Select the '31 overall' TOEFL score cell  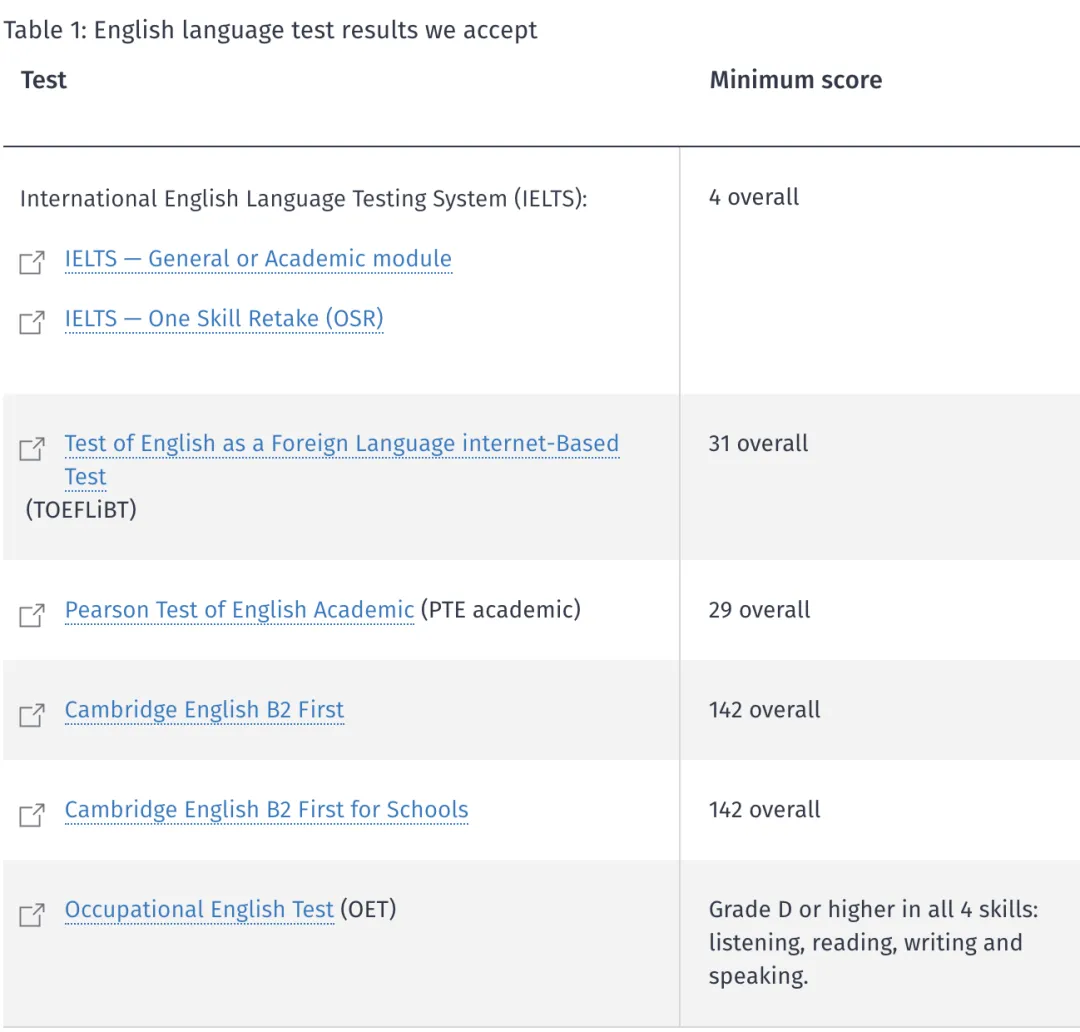(758, 443)
